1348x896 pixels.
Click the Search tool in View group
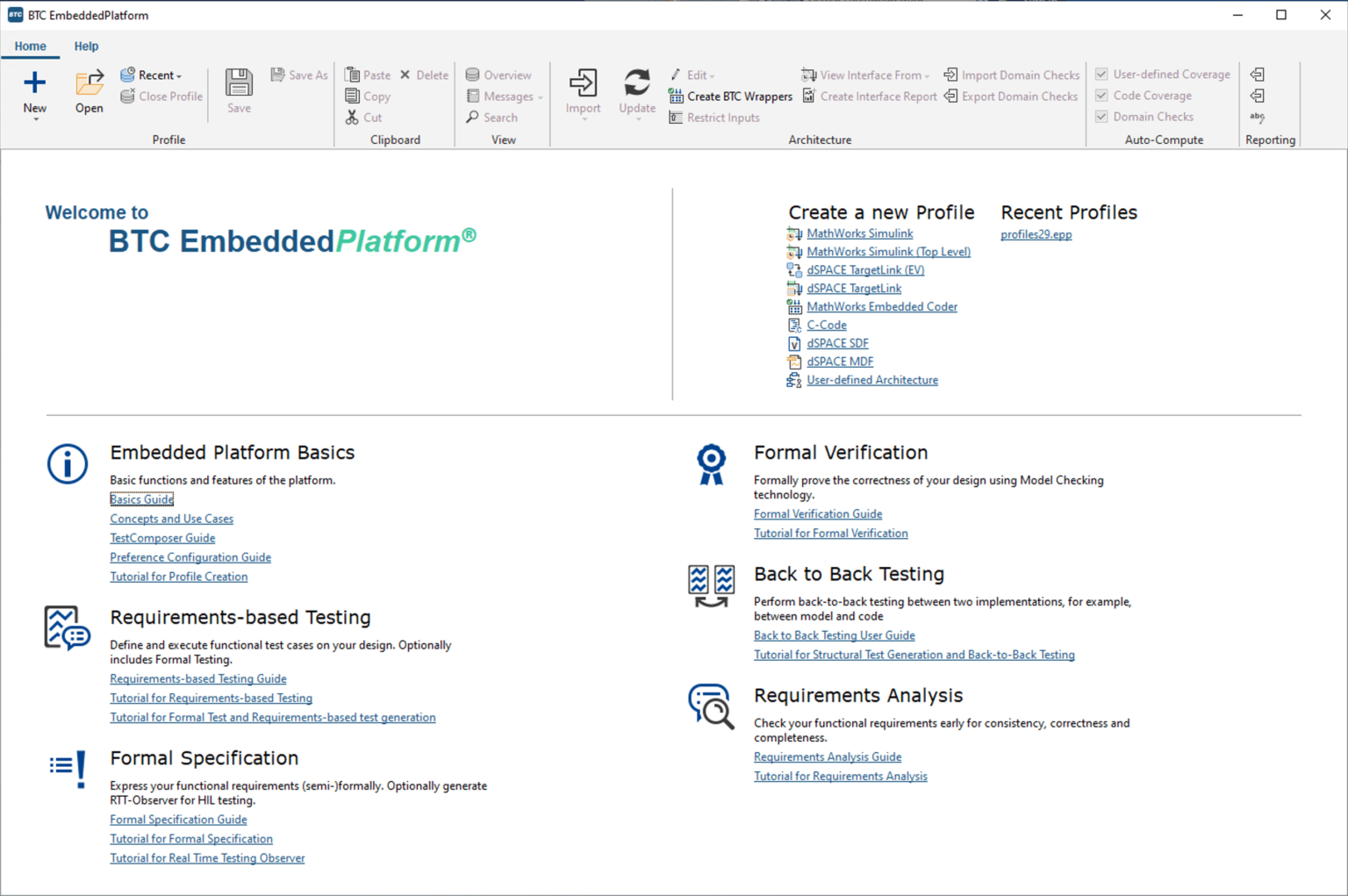pyautogui.click(x=492, y=118)
